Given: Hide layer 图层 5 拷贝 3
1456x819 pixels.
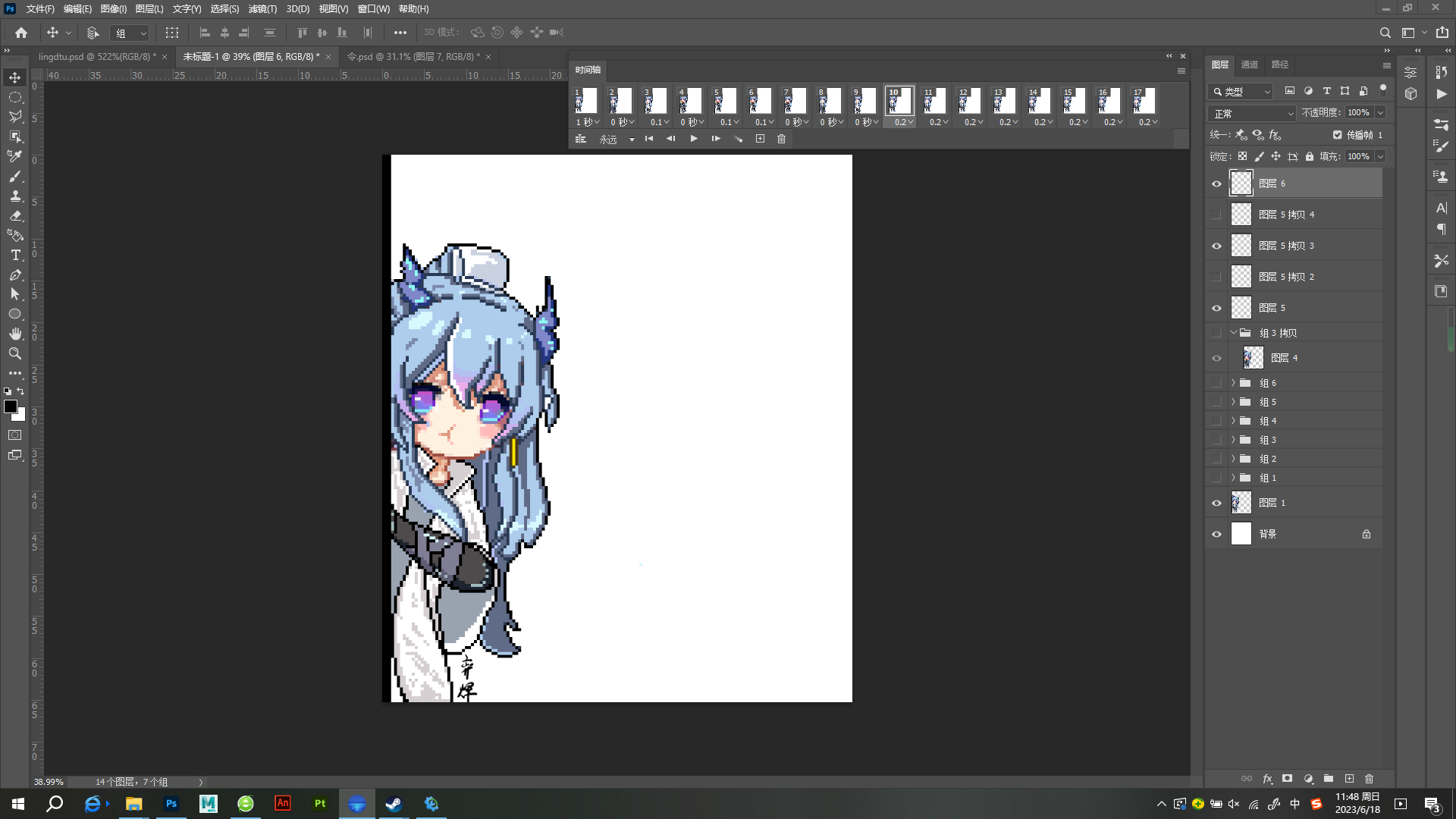Looking at the screenshot, I should 1217,246.
